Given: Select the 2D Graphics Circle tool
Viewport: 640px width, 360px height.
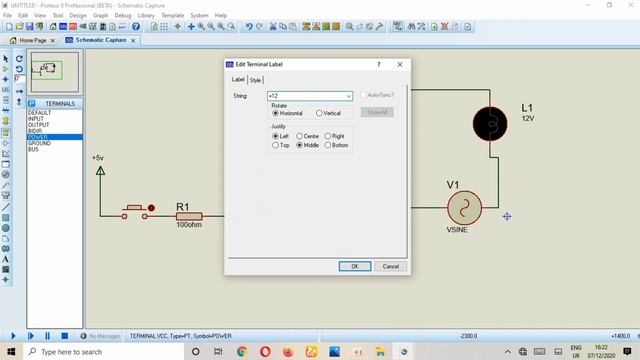Looking at the screenshot, I should coord(6,228).
